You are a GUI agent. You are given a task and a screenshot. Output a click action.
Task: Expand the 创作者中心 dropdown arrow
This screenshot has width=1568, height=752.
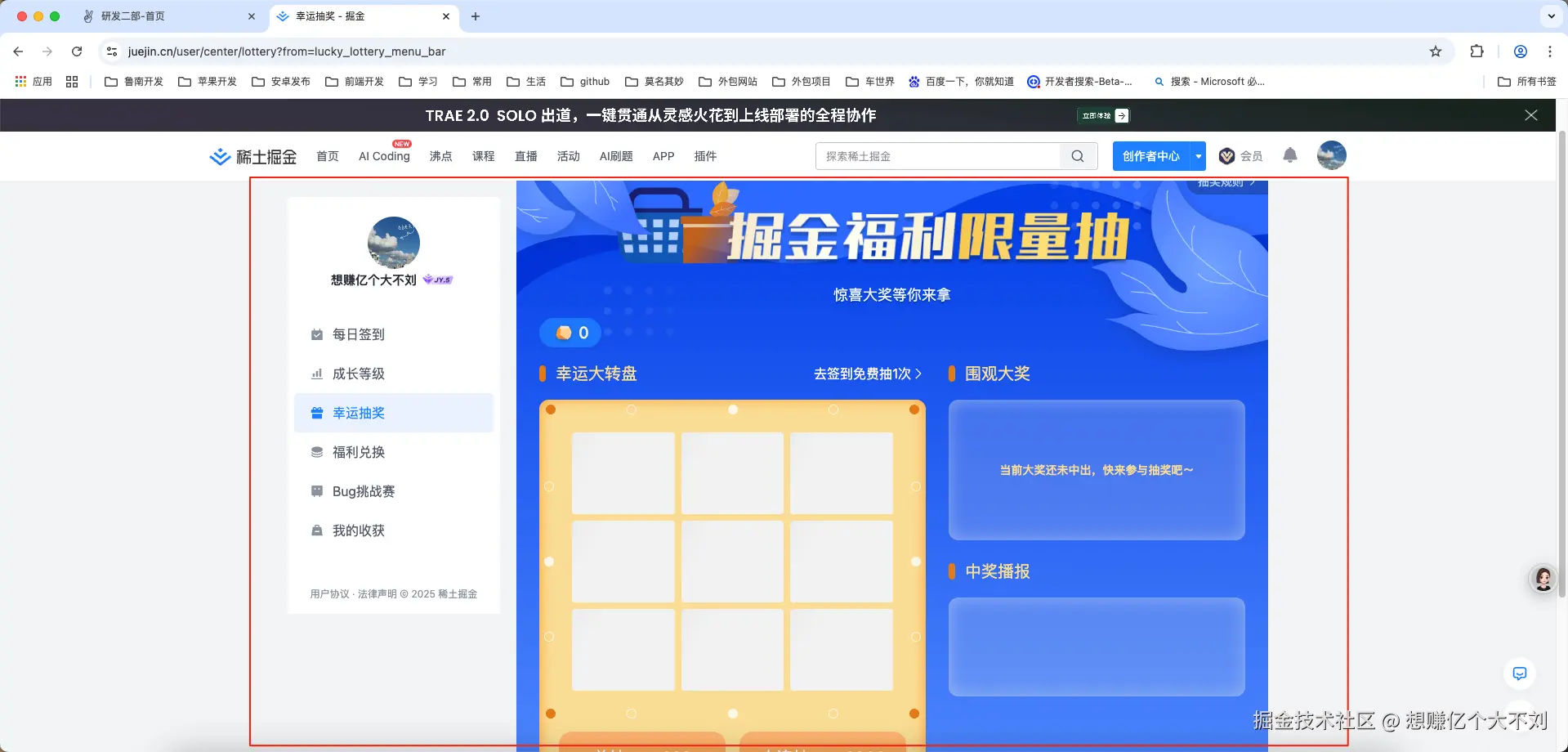1197,155
